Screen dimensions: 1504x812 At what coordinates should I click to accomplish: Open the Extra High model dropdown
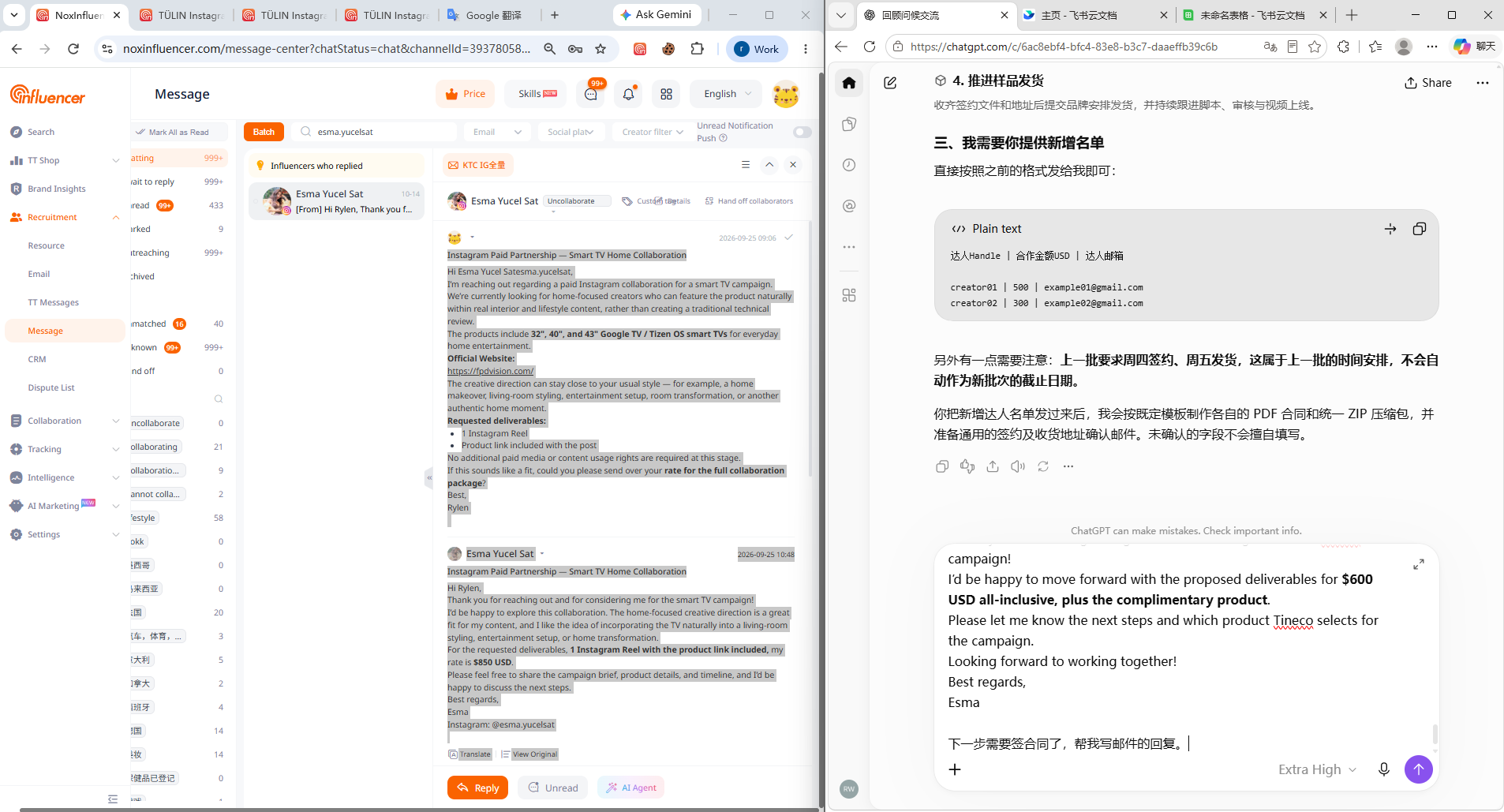tap(1318, 769)
